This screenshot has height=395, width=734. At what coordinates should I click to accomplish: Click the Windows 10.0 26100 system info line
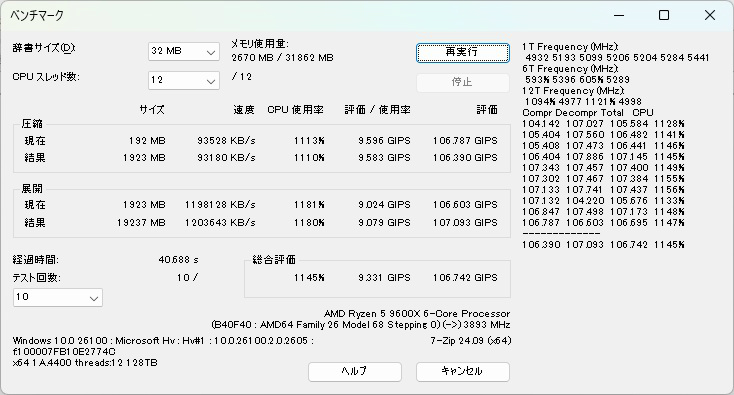(x=163, y=341)
